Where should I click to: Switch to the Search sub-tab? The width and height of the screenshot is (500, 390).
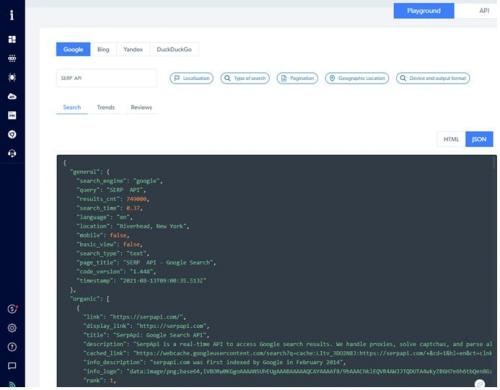click(72, 107)
